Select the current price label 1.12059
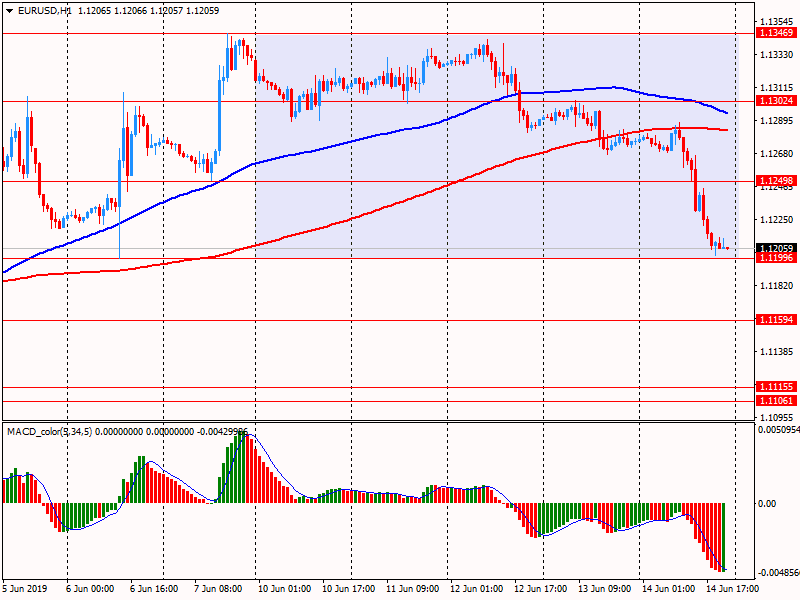This screenshot has width=800, height=600. (x=776, y=248)
